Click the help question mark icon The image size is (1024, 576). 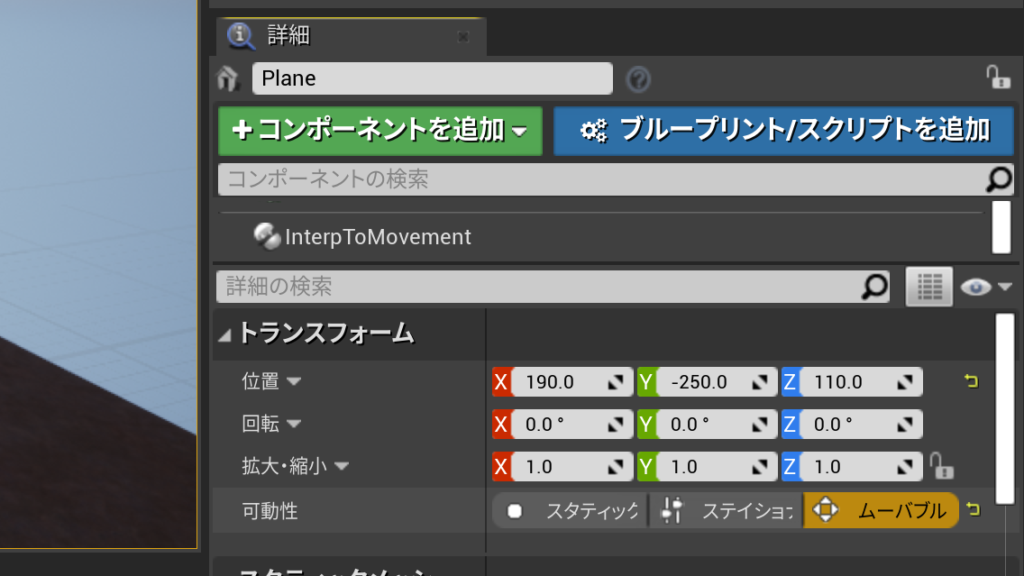point(638,79)
